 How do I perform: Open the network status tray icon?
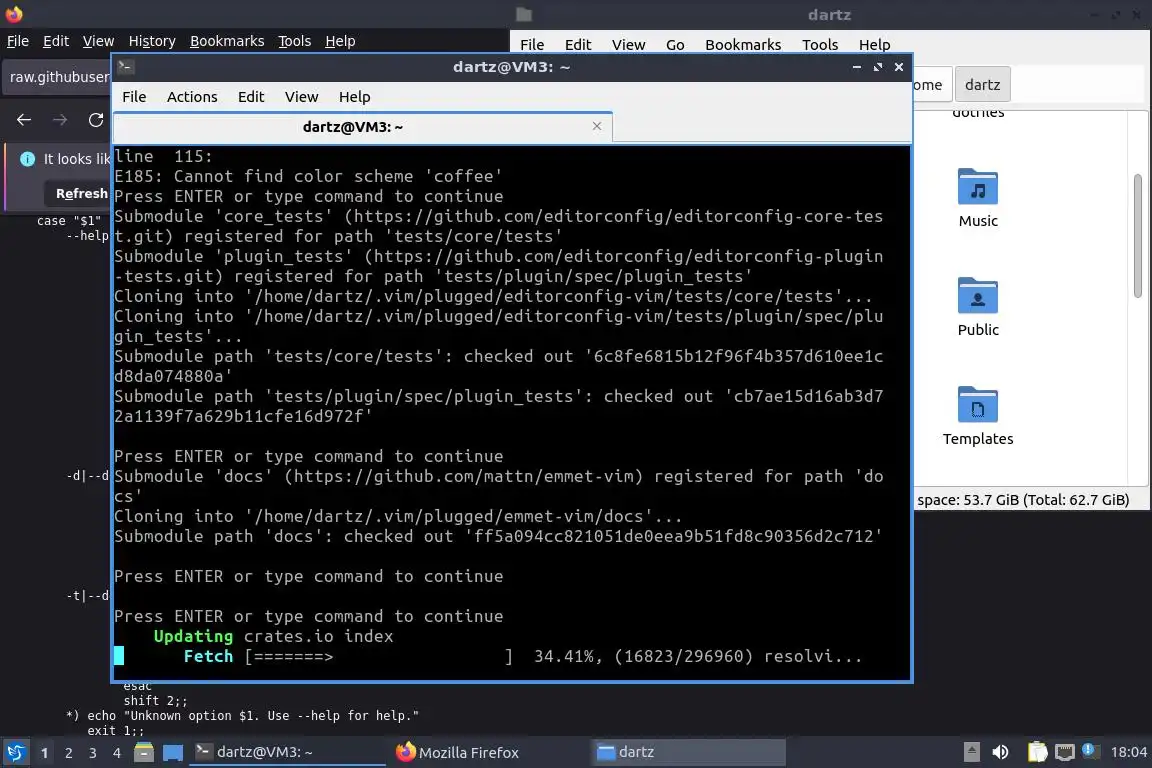[1065, 752]
